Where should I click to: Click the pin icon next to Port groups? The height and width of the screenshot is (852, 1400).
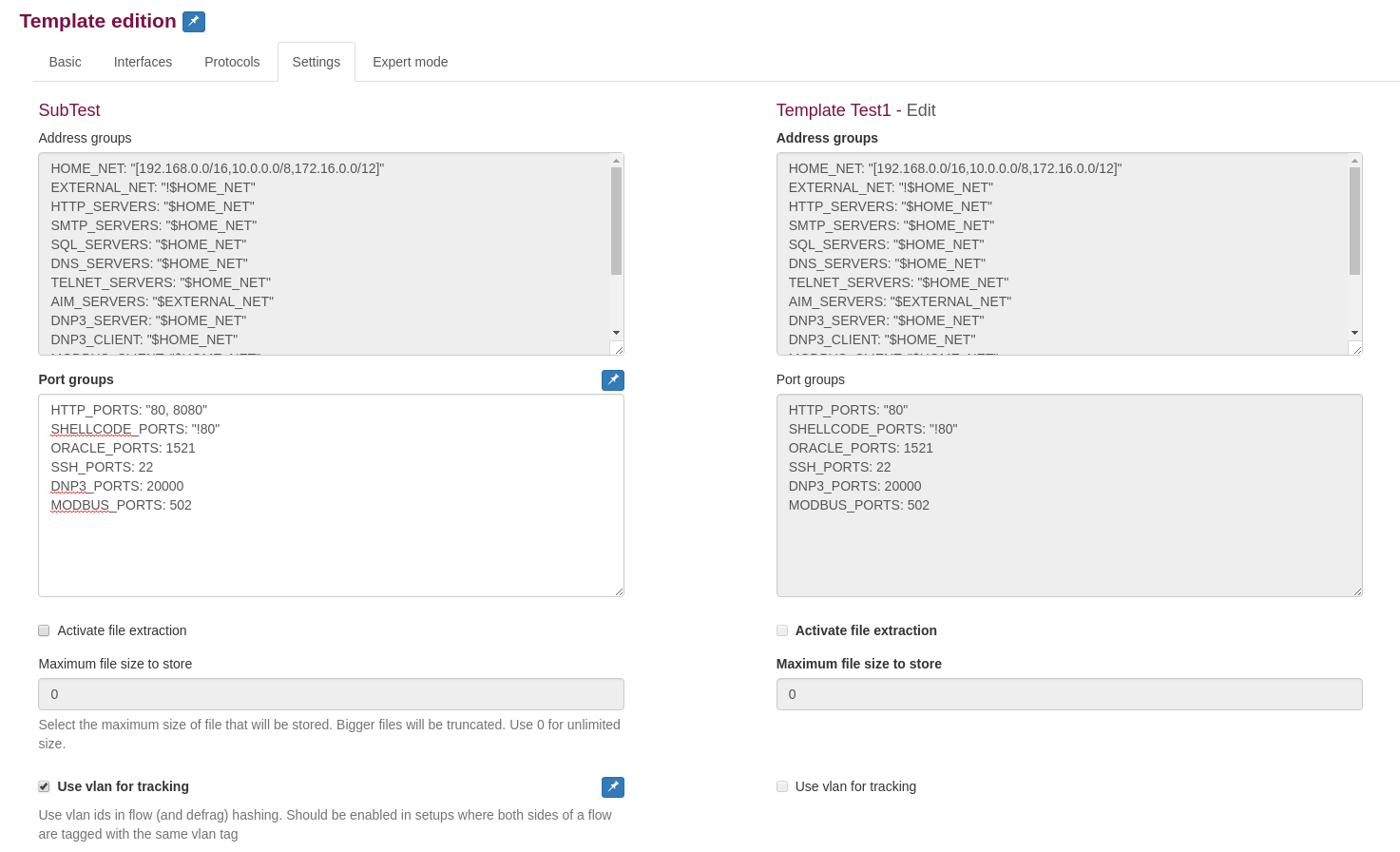tap(613, 380)
